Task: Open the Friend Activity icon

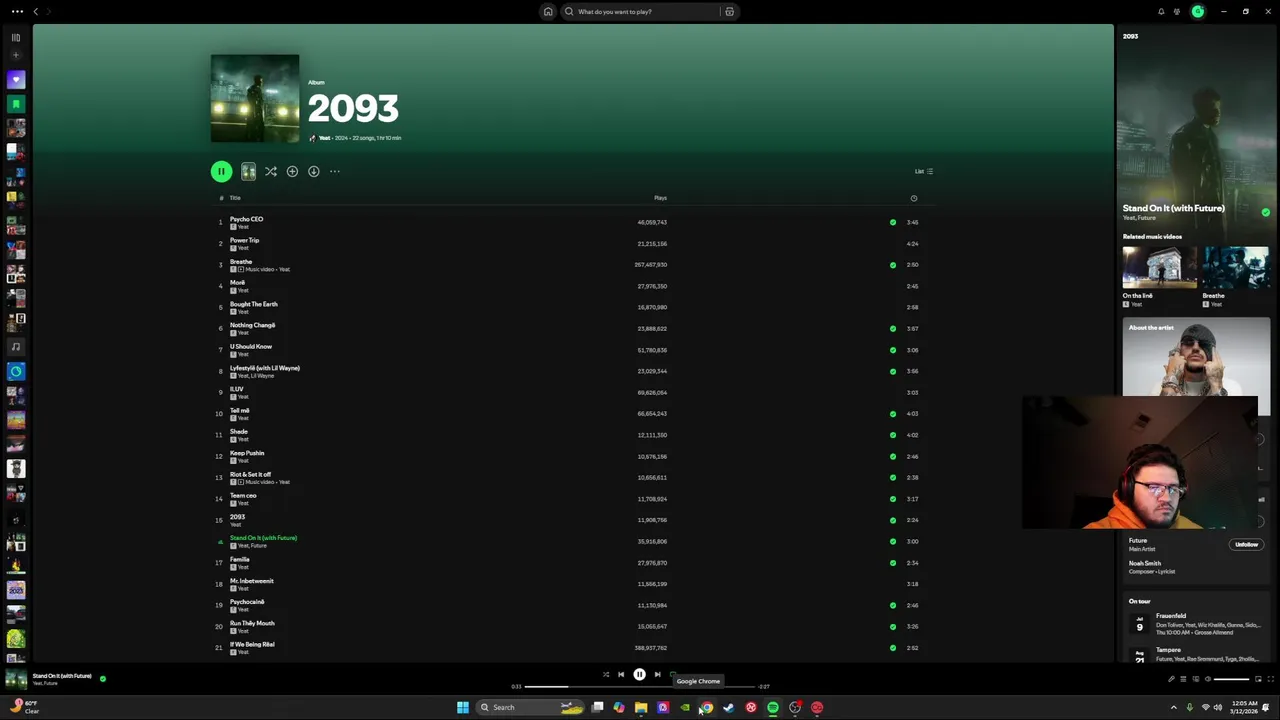Action: click(x=1177, y=11)
